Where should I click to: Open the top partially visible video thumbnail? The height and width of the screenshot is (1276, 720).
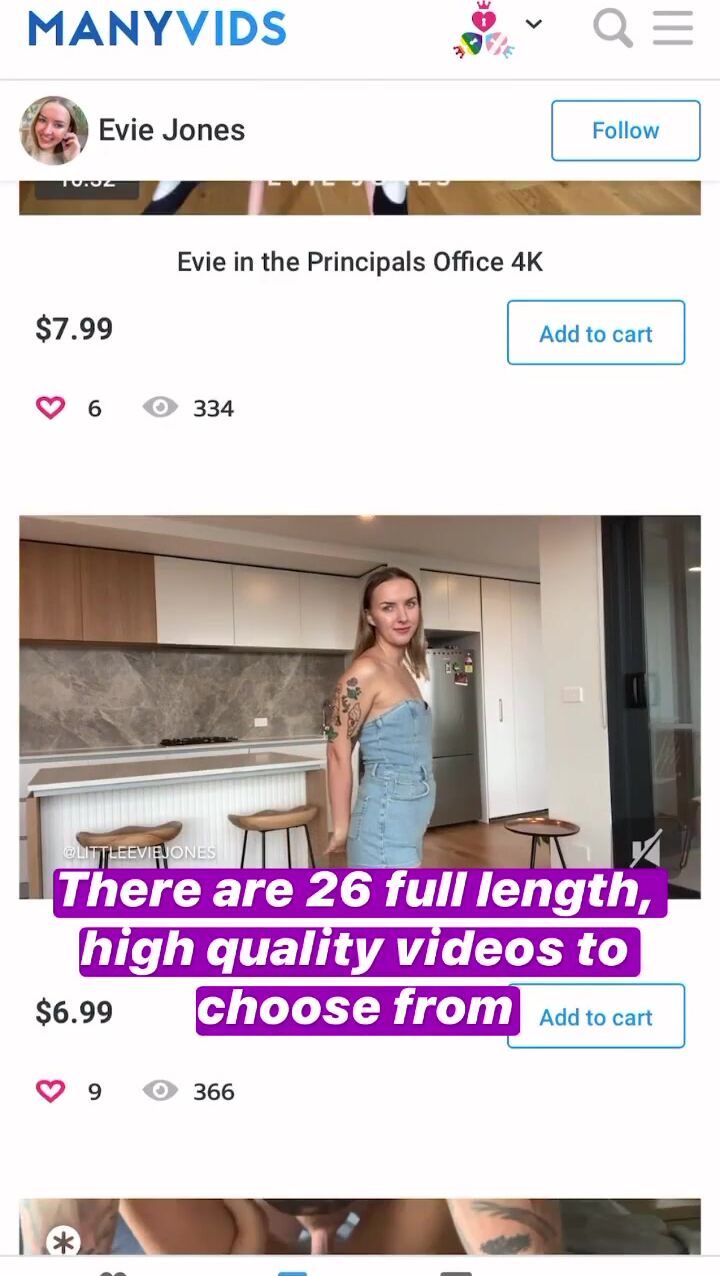[360, 197]
